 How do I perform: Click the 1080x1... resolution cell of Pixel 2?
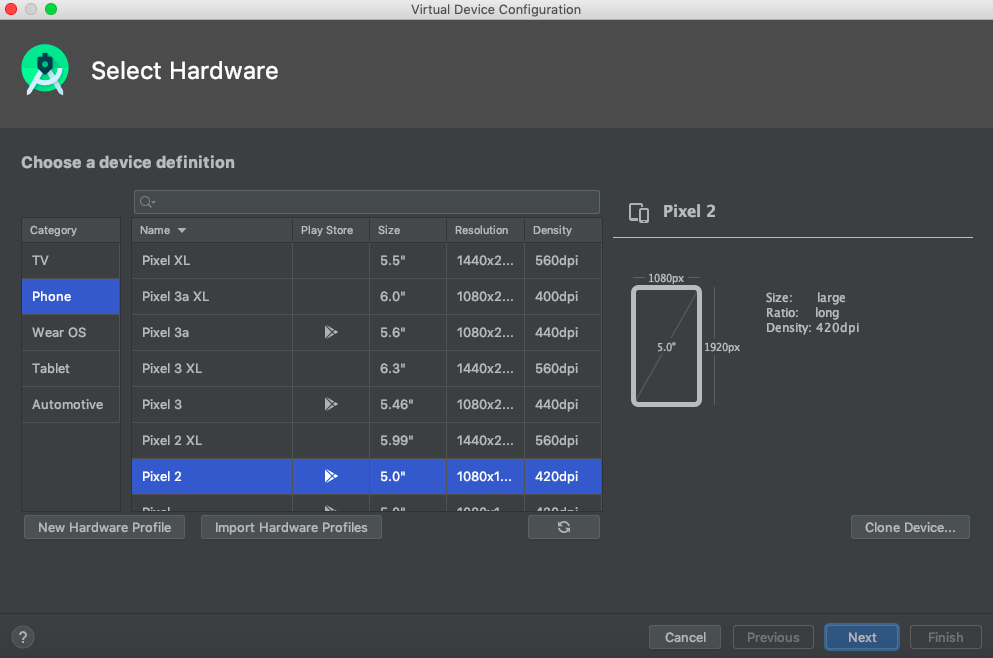pyautogui.click(x=486, y=476)
